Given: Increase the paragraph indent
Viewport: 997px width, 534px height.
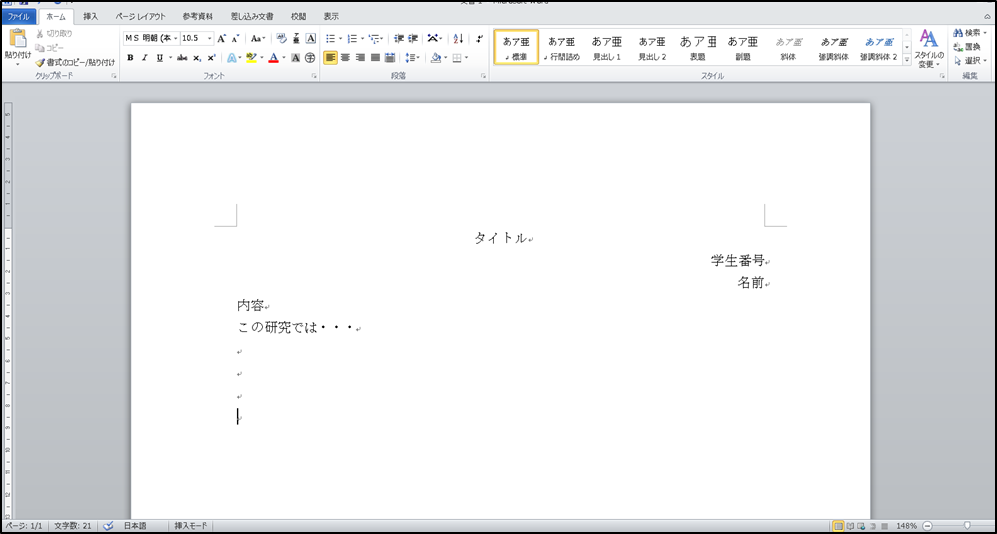Looking at the screenshot, I should point(413,39).
